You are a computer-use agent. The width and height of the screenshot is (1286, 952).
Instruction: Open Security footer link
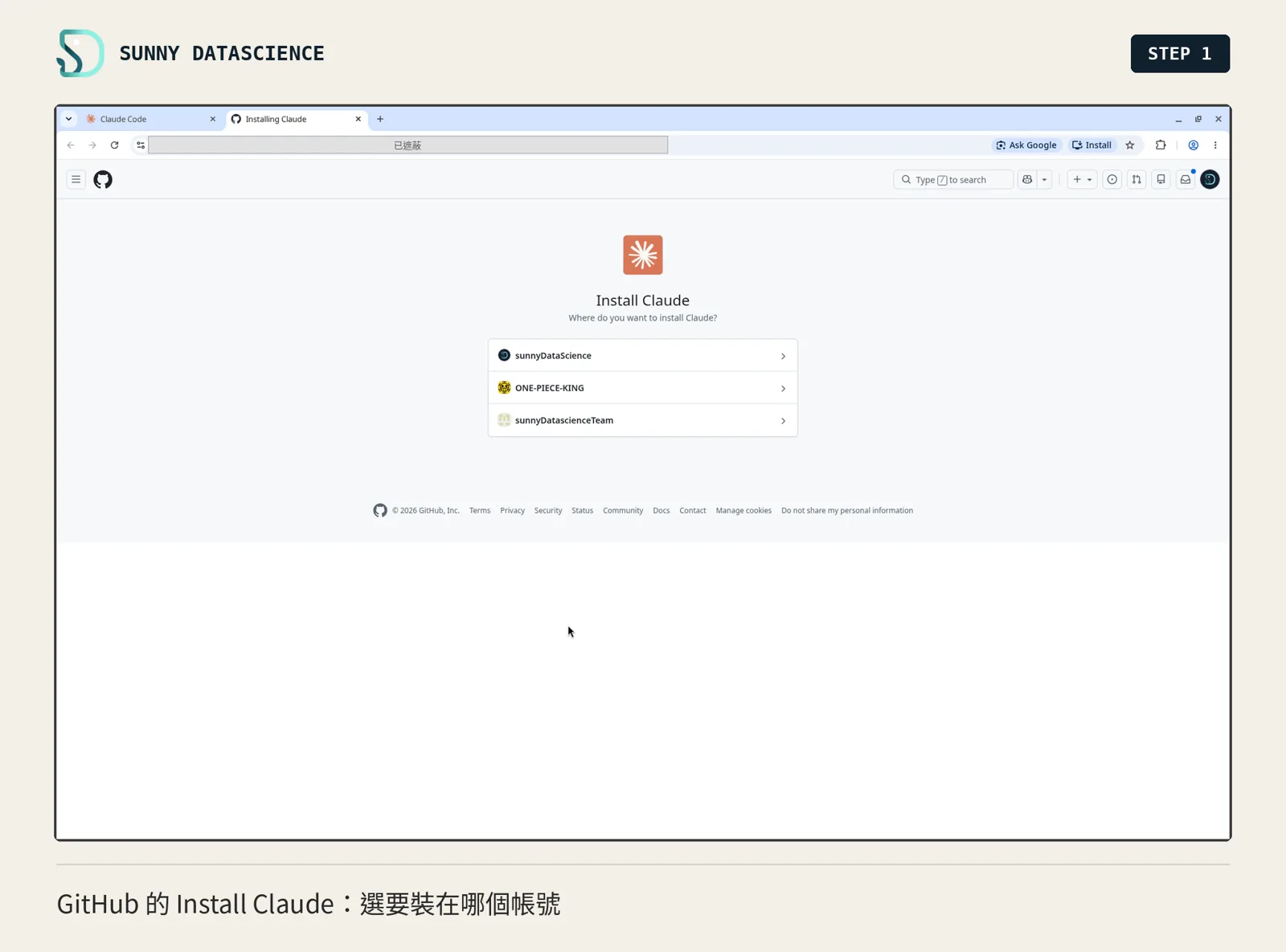(548, 510)
